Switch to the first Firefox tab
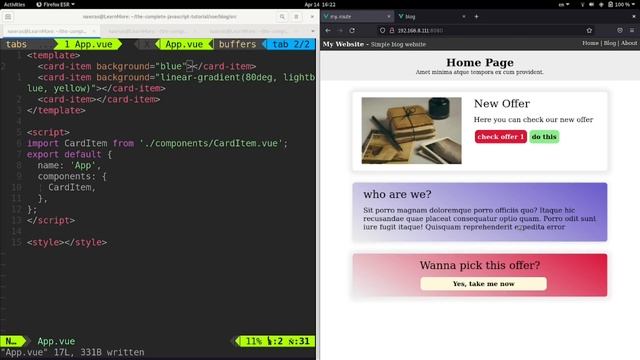Image resolution: width=640 pixels, height=360 pixels. [357, 17]
